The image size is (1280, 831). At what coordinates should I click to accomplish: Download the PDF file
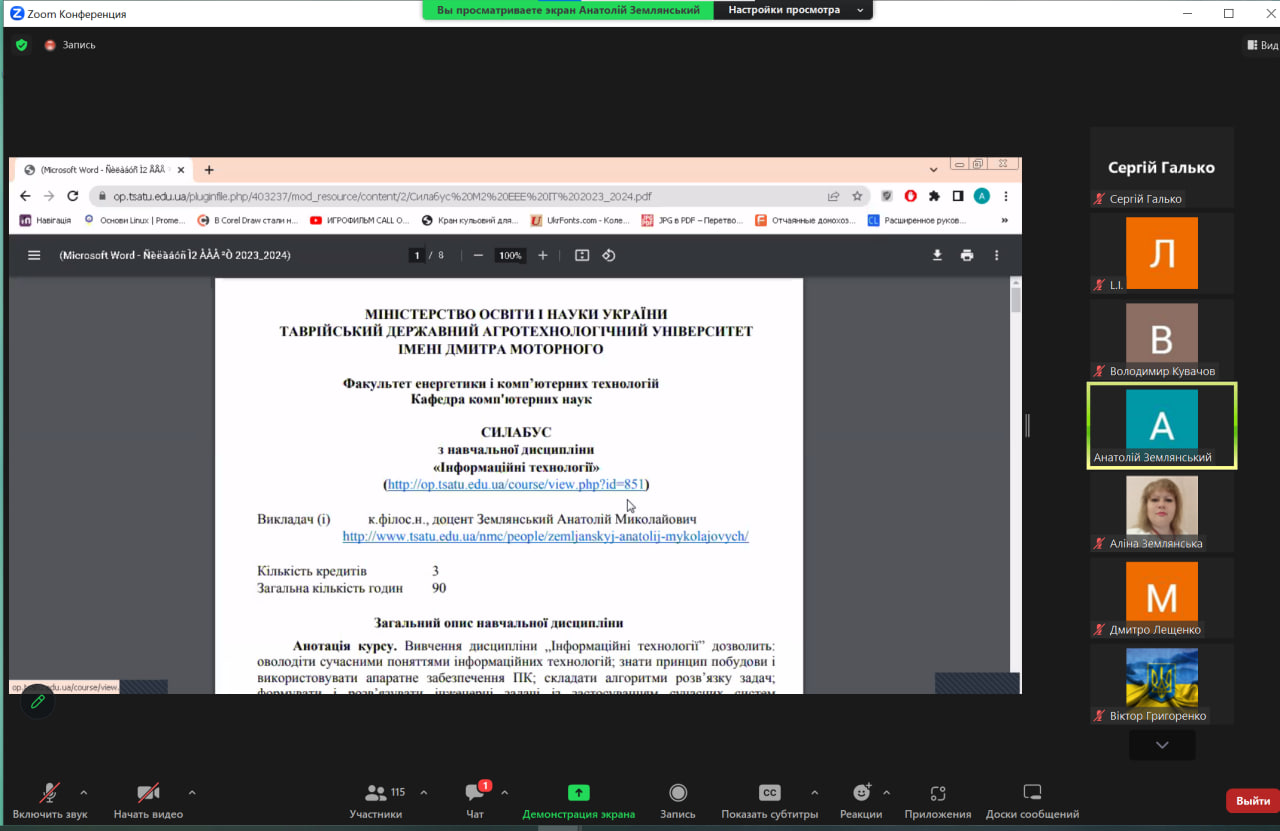click(x=937, y=256)
